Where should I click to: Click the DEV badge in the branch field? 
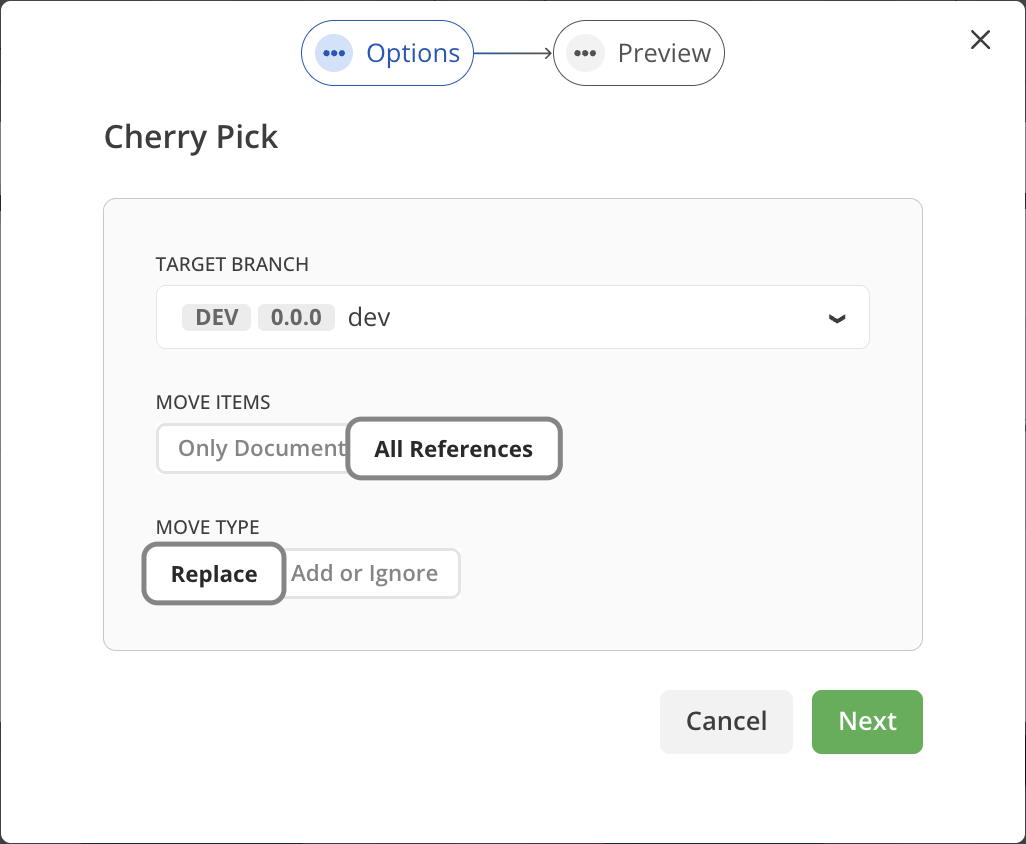pos(216,317)
